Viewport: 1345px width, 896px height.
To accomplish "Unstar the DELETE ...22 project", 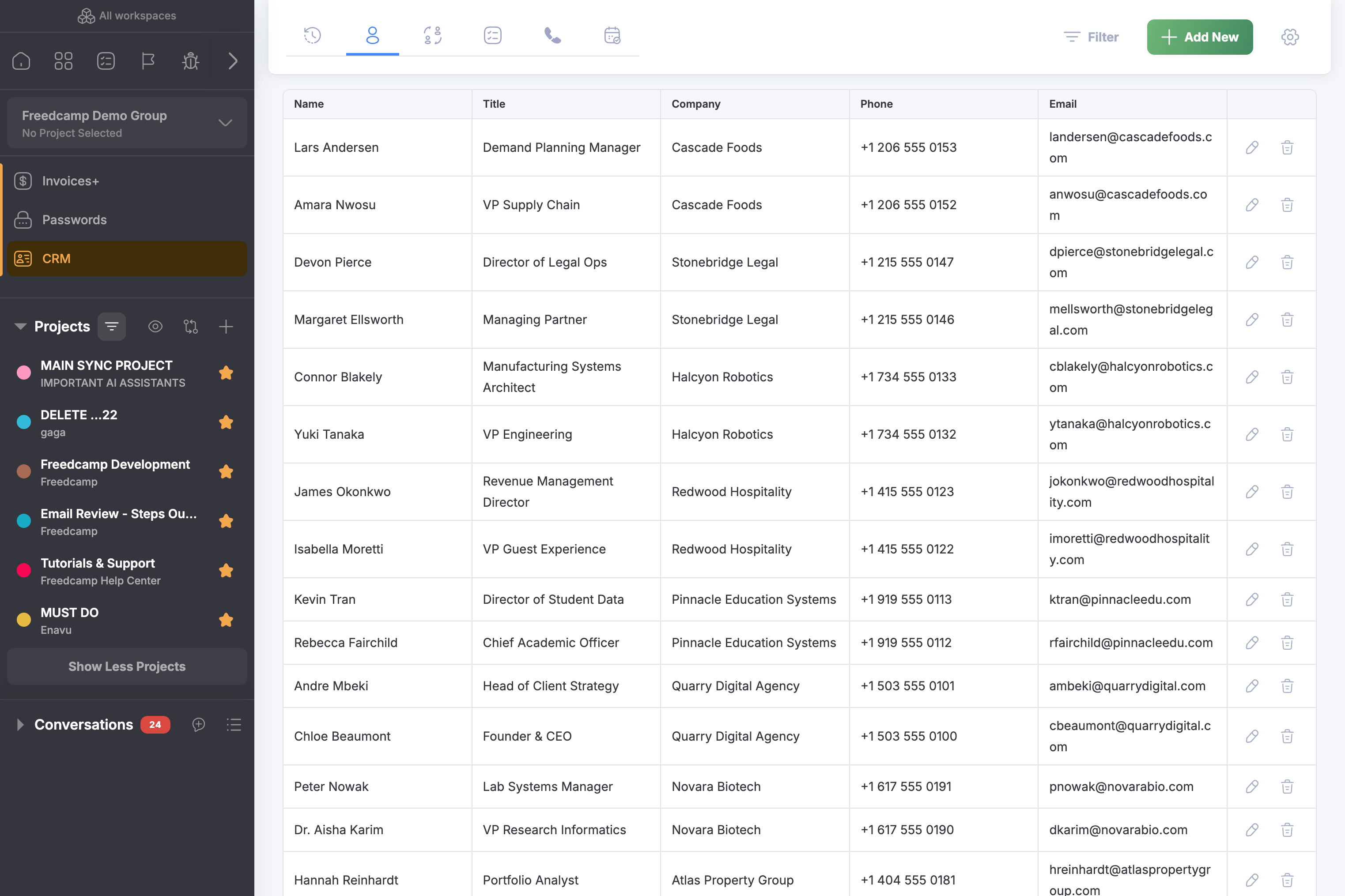I will (227, 422).
